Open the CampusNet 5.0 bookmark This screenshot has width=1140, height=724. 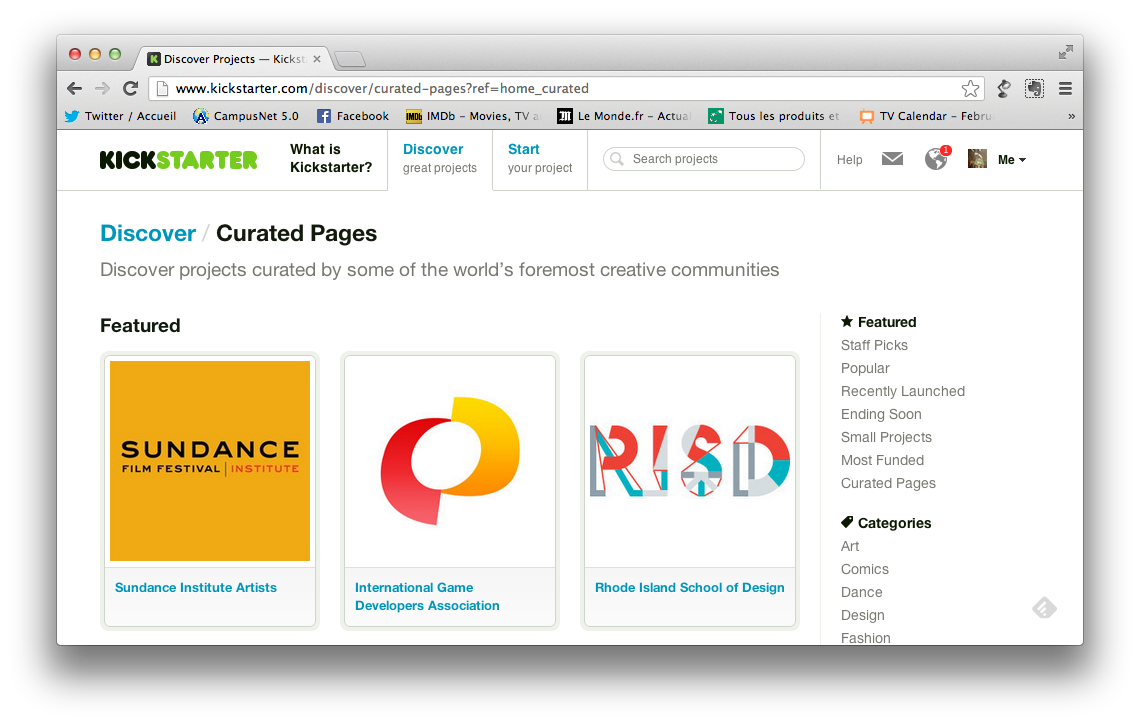coord(246,116)
